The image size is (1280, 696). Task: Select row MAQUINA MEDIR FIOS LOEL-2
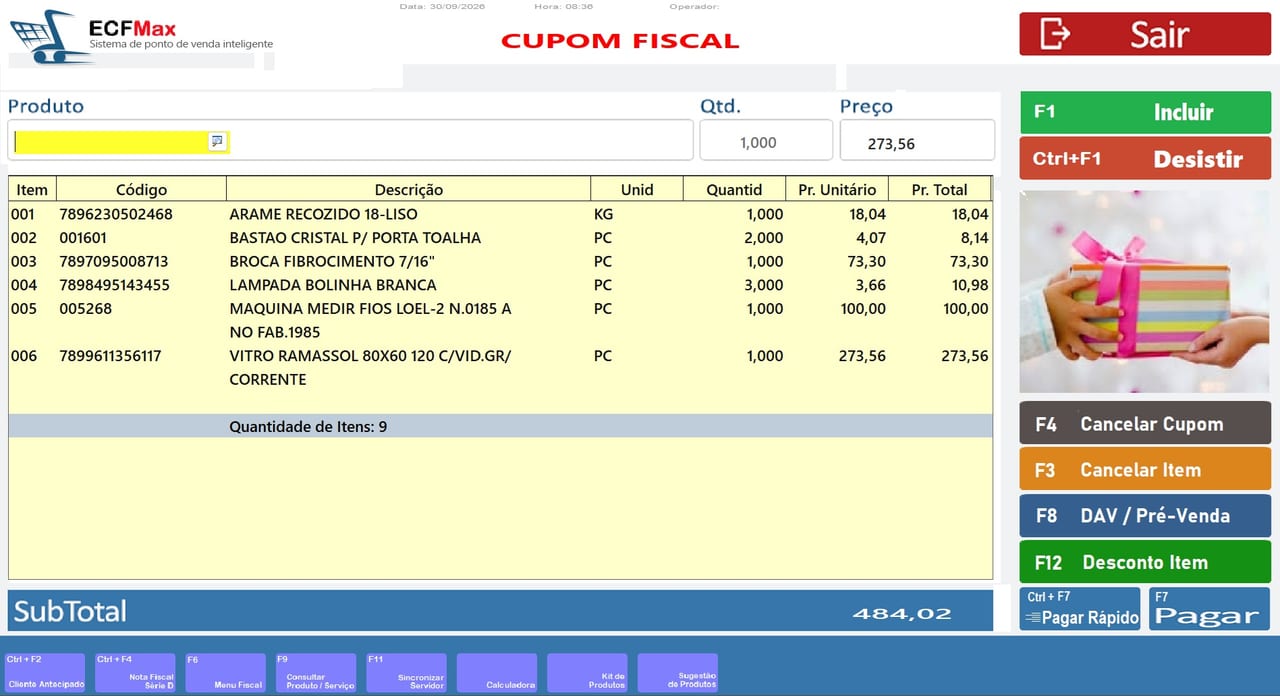(500, 320)
